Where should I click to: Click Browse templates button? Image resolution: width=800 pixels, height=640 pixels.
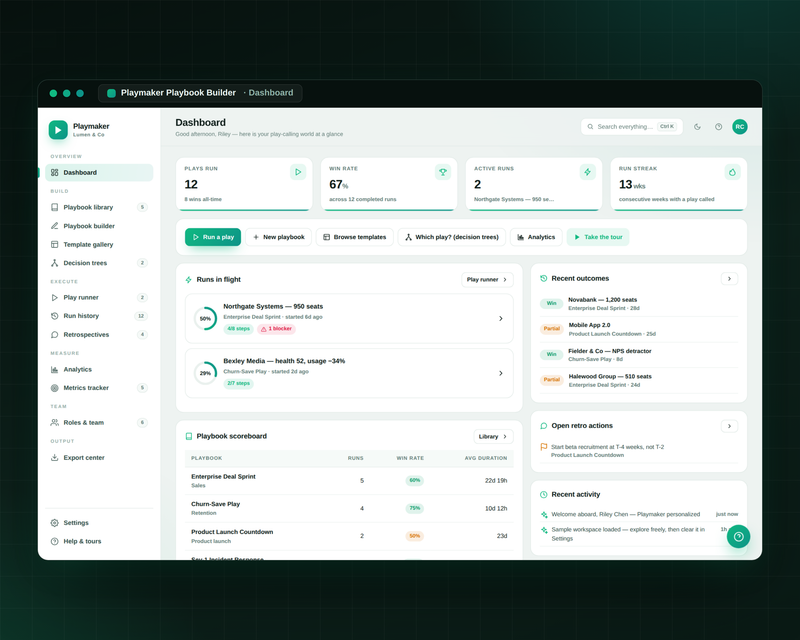pos(355,237)
